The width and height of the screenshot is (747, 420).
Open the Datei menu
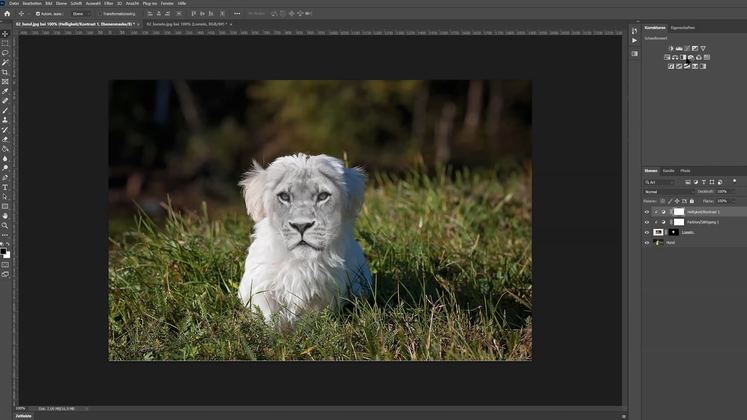pyautogui.click(x=14, y=3)
